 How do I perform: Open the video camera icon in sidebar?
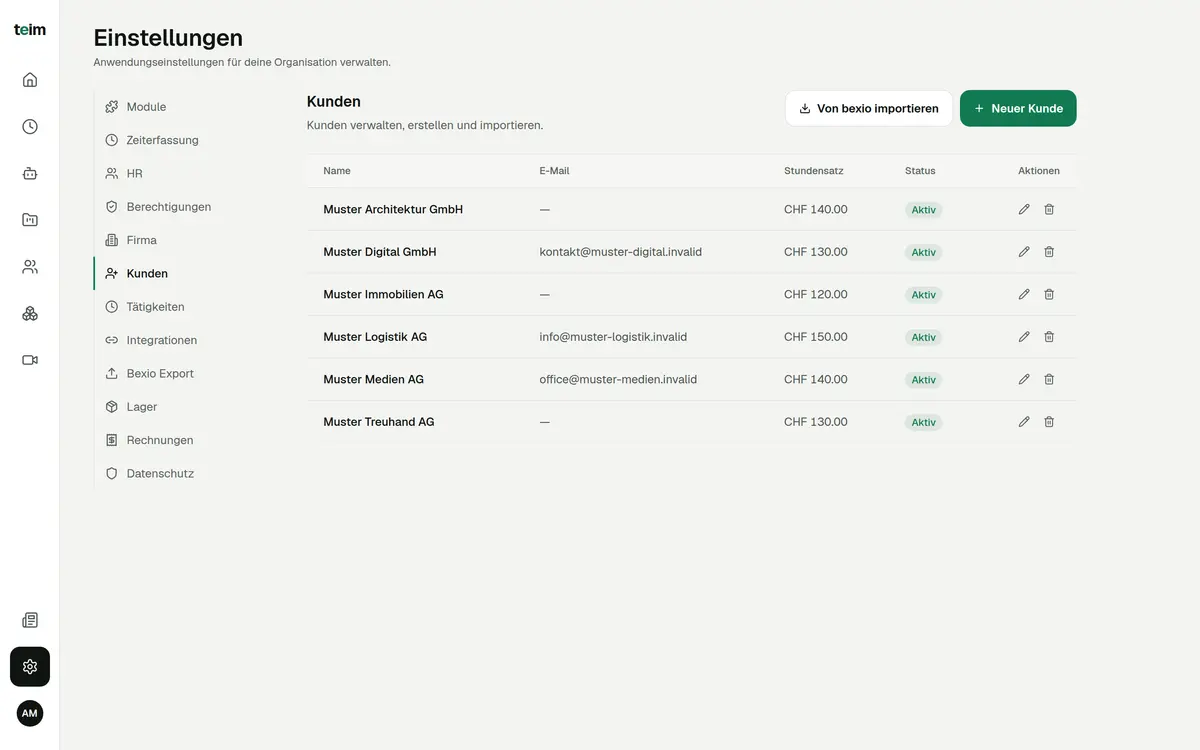[30, 360]
